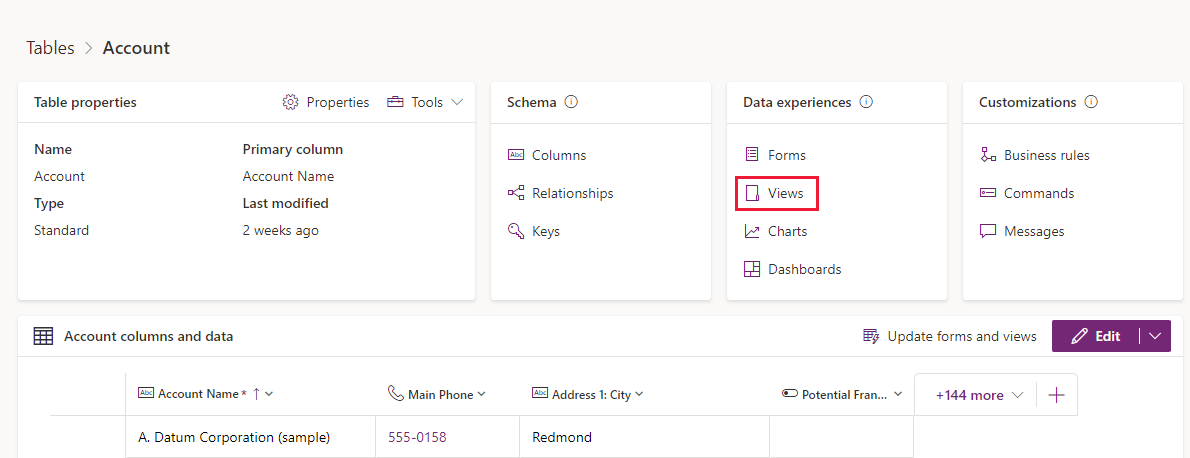Go back to Tables breadcrumb
This screenshot has height=458, width=1190.
click(x=50, y=48)
